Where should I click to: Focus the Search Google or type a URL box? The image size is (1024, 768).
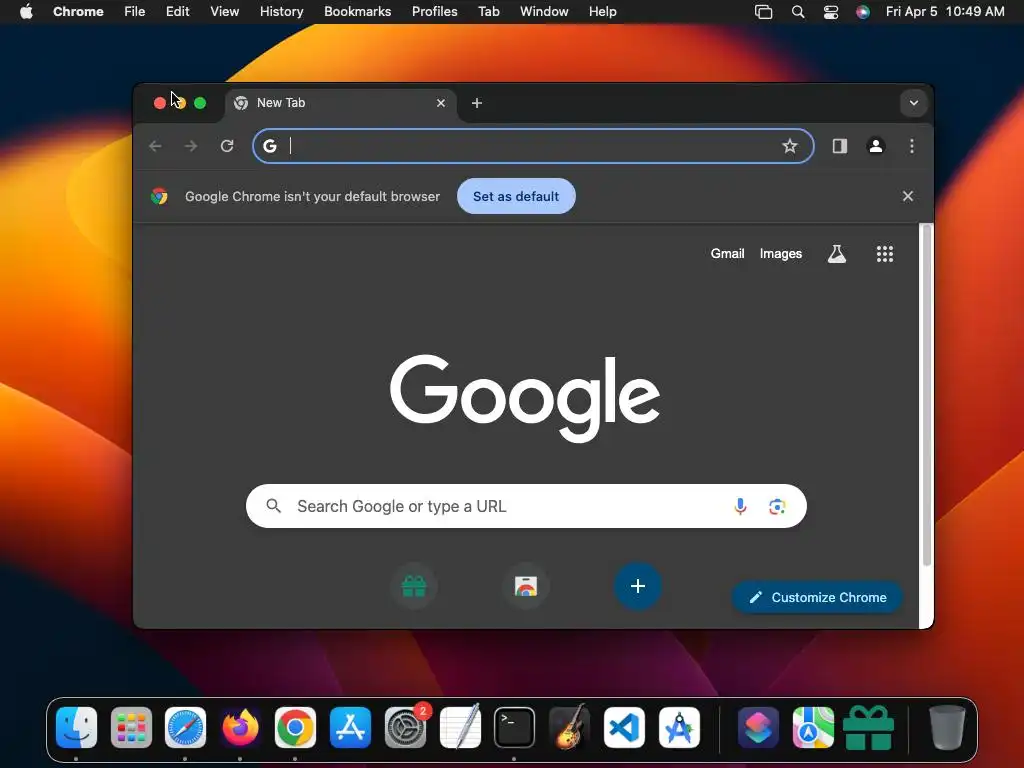(526, 506)
